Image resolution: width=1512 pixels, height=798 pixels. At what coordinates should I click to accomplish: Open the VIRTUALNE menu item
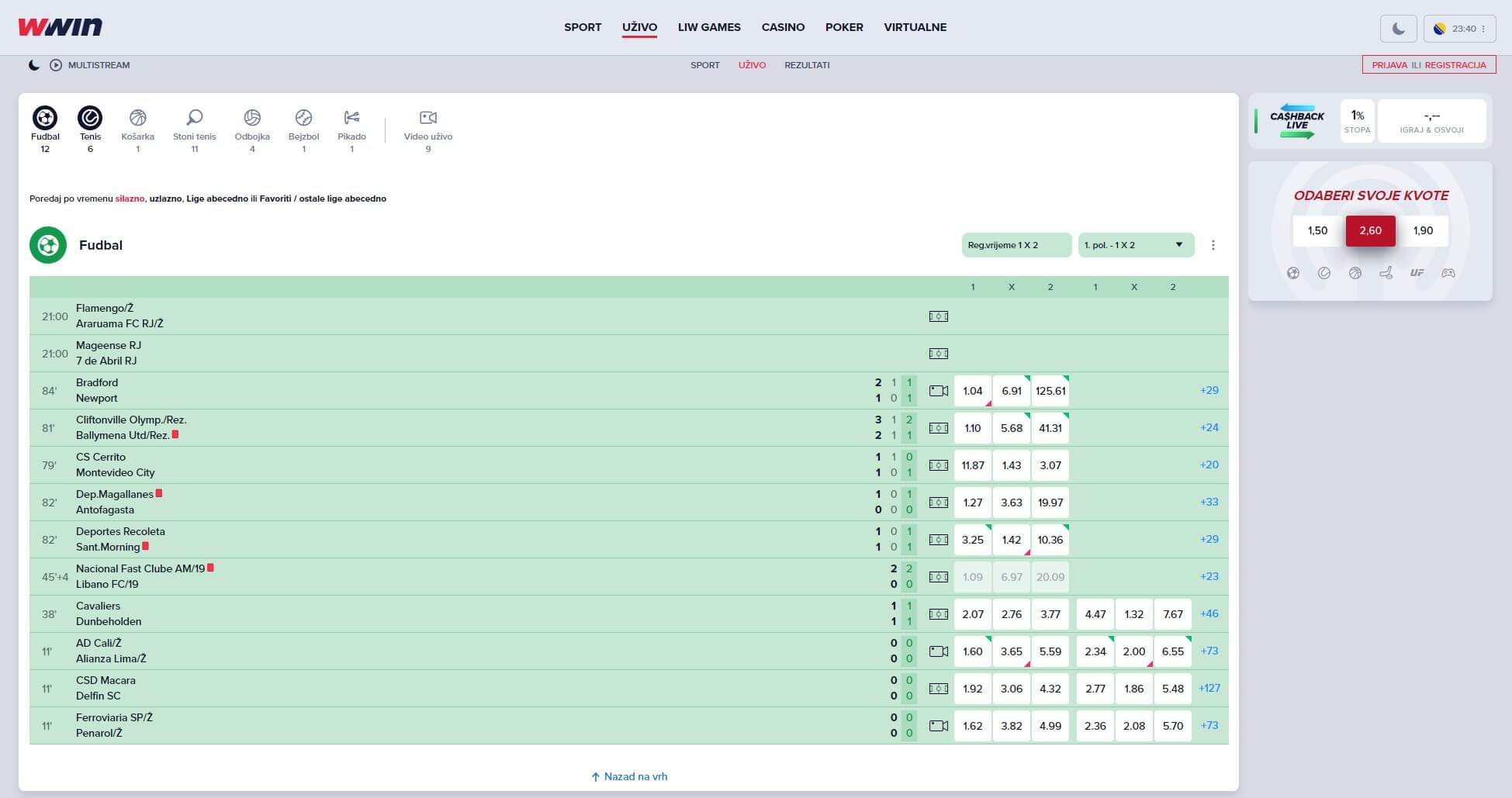coord(915,27)
